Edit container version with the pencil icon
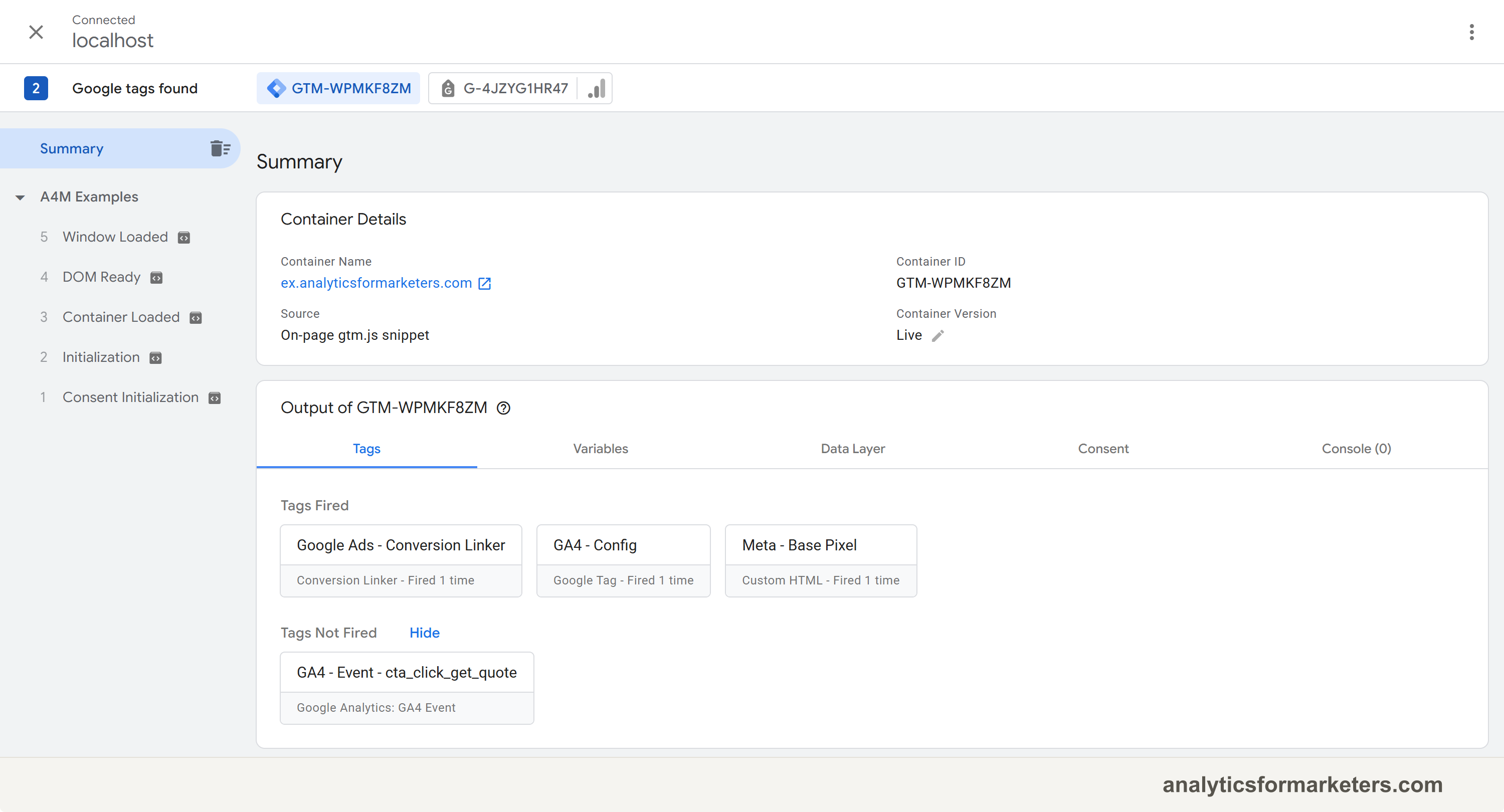This screenshot has height=812, width=1504. click(x=937, y=336)
